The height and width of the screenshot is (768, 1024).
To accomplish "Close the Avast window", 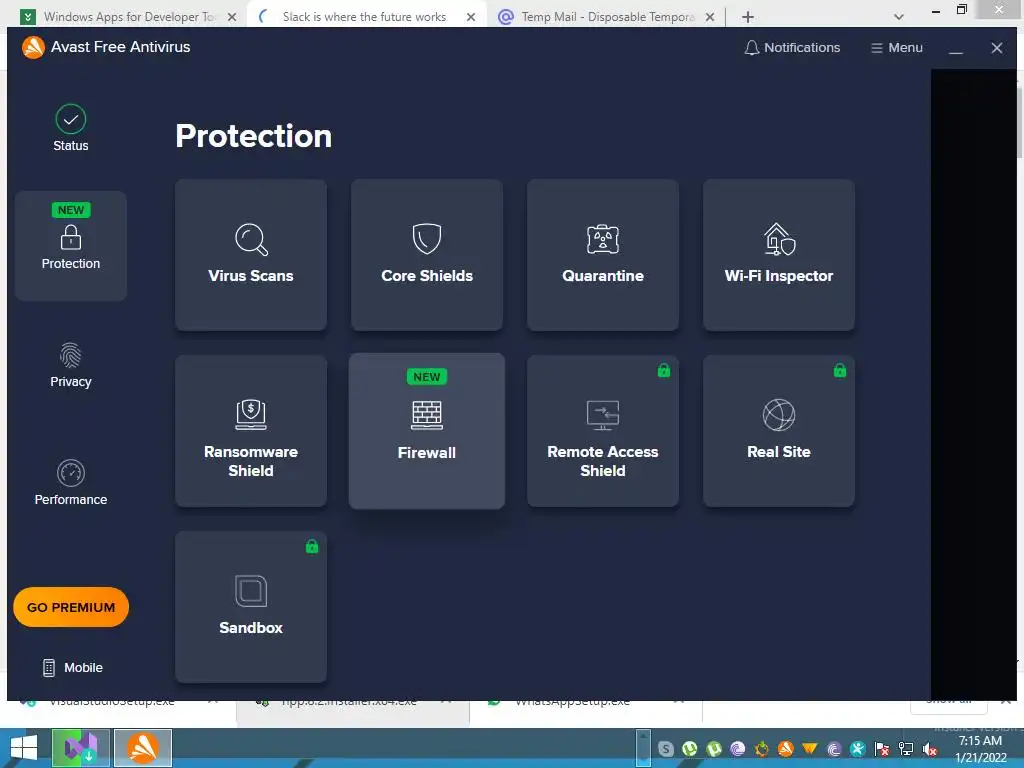I will pyautogui.click(x=997, y=48).
